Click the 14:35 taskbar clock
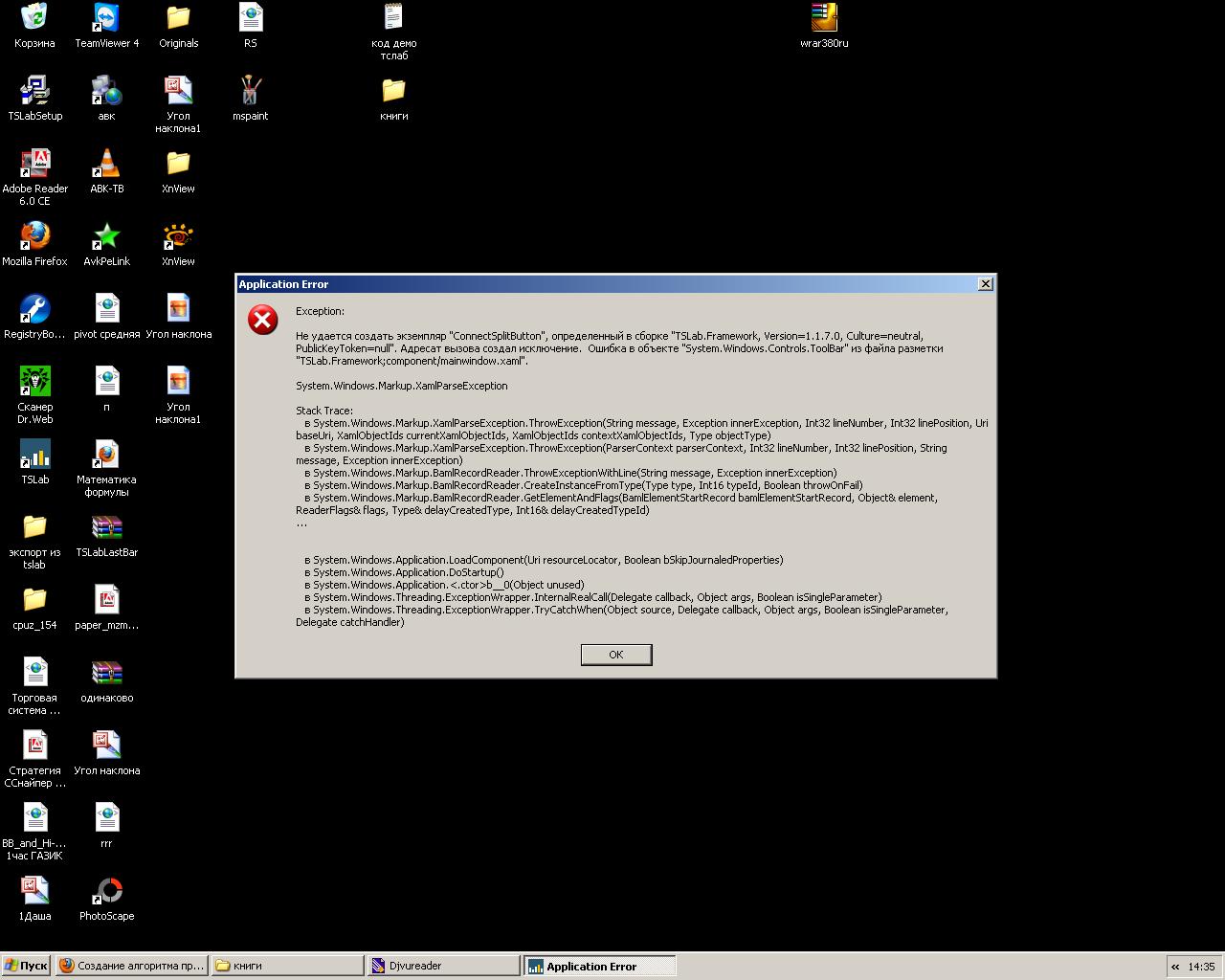Image resolution: width=1225 pixels, height=980 pixels. (x=1201, y=967)
